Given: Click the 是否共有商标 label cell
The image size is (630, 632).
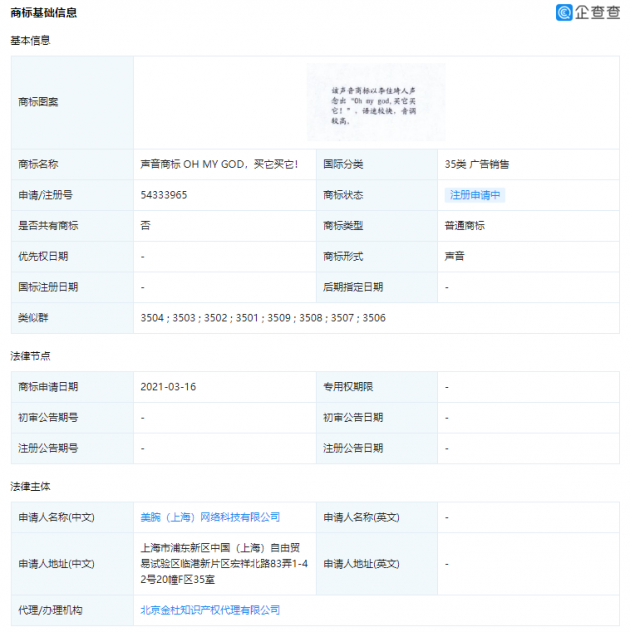Looking at the screenshot, I should (73, 226).
